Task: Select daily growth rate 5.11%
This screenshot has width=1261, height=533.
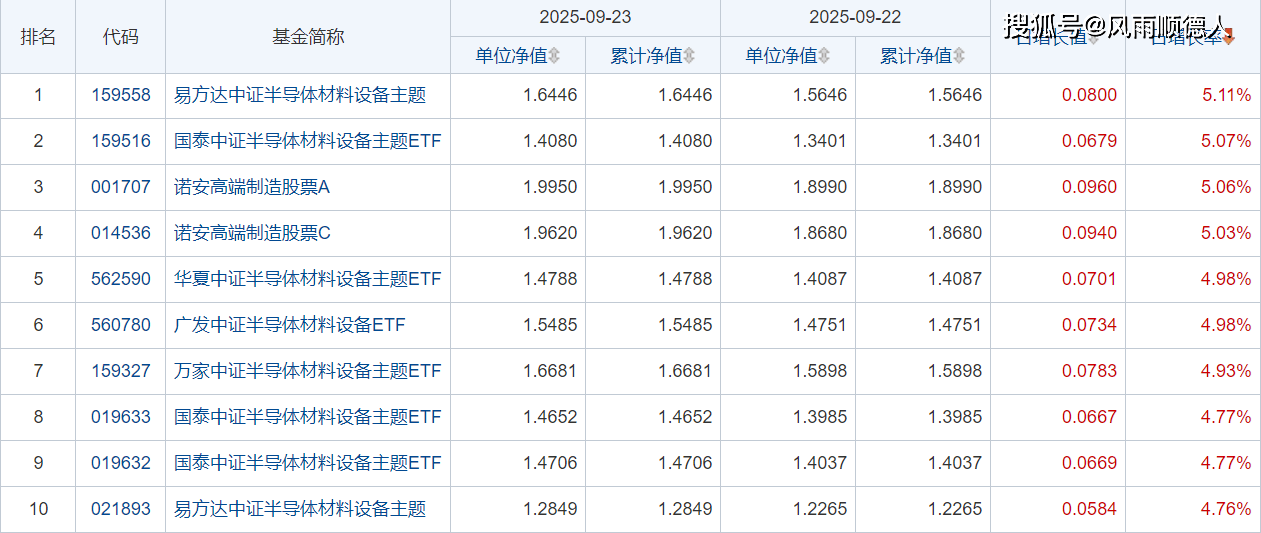Action: (1226, 95)
